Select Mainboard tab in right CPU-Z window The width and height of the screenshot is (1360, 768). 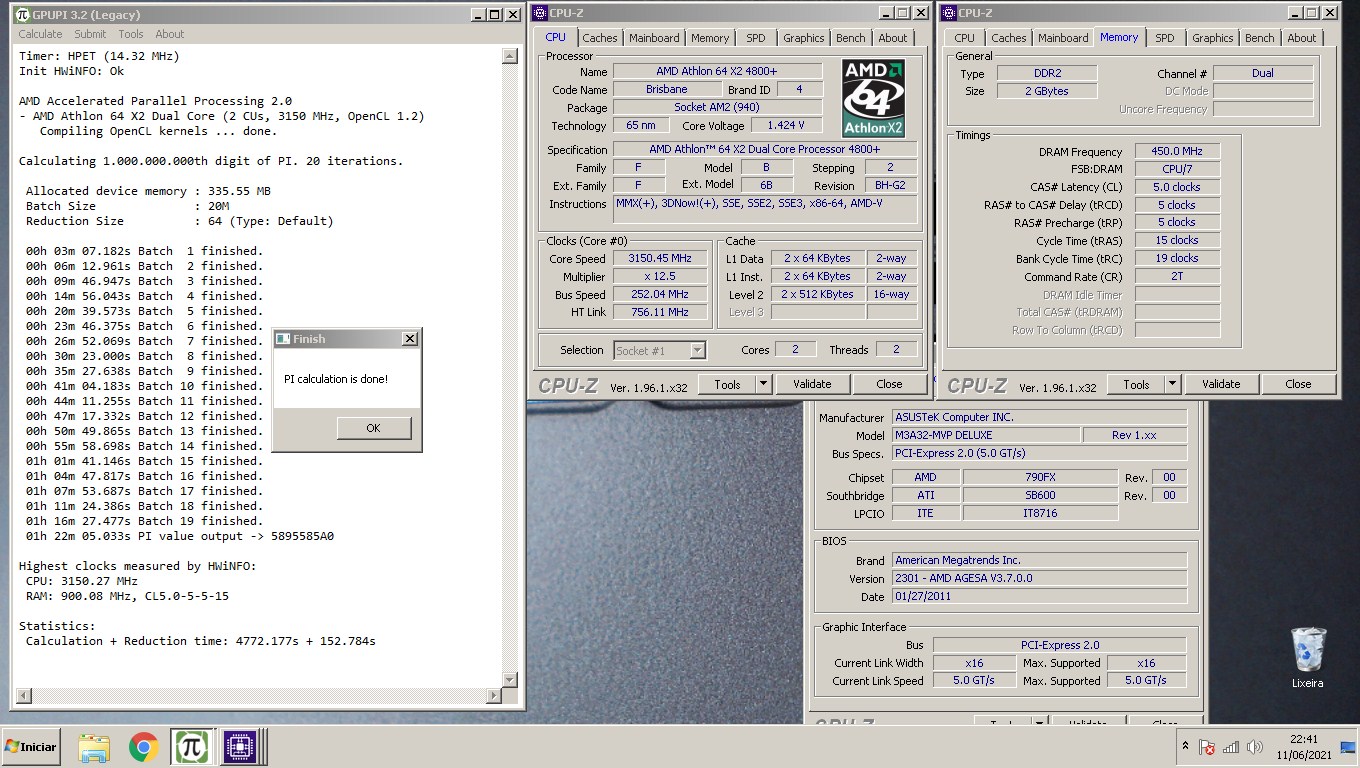[x=1063, y=38]
